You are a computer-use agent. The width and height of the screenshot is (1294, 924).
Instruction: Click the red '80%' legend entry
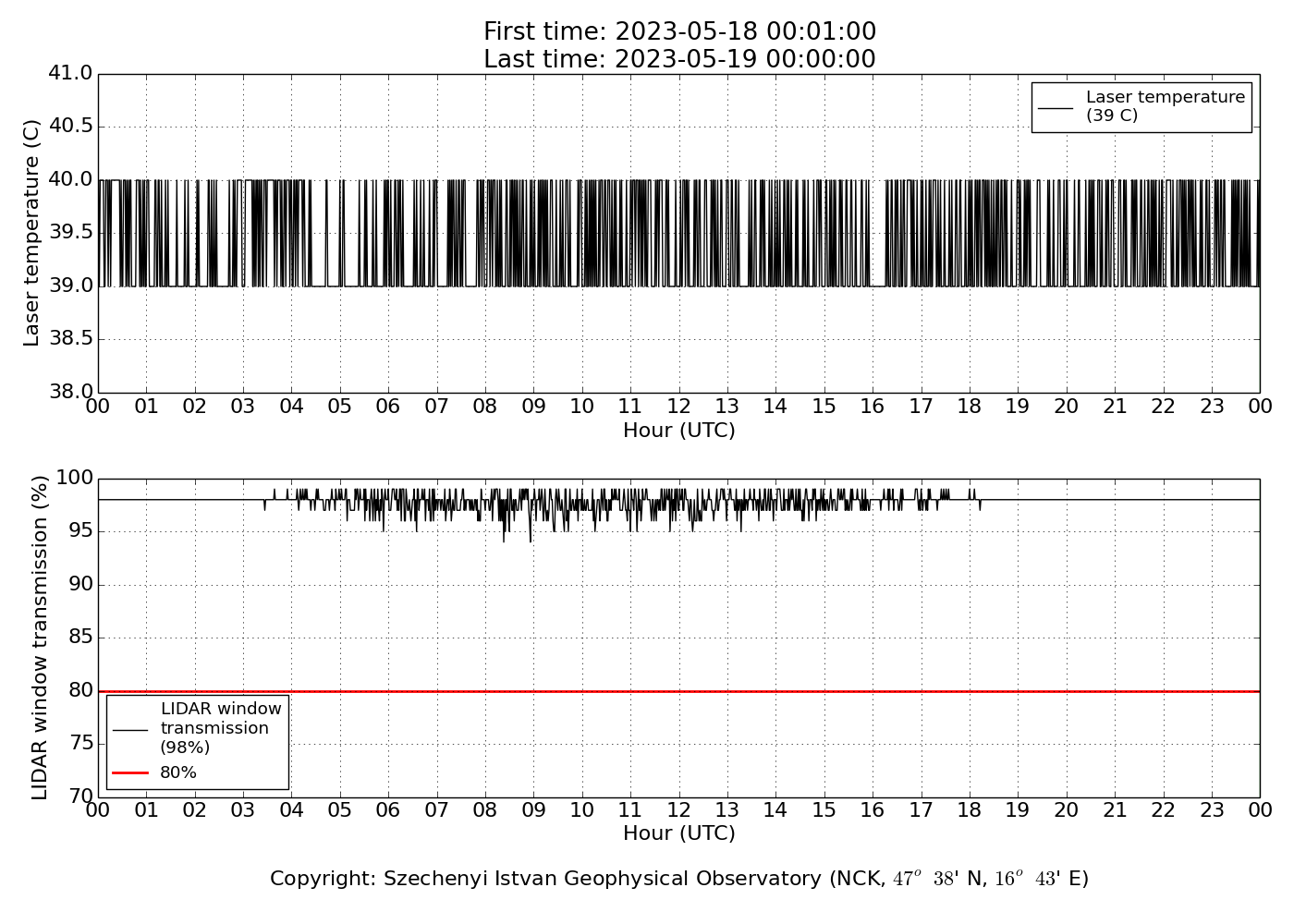tap(154, 772)
